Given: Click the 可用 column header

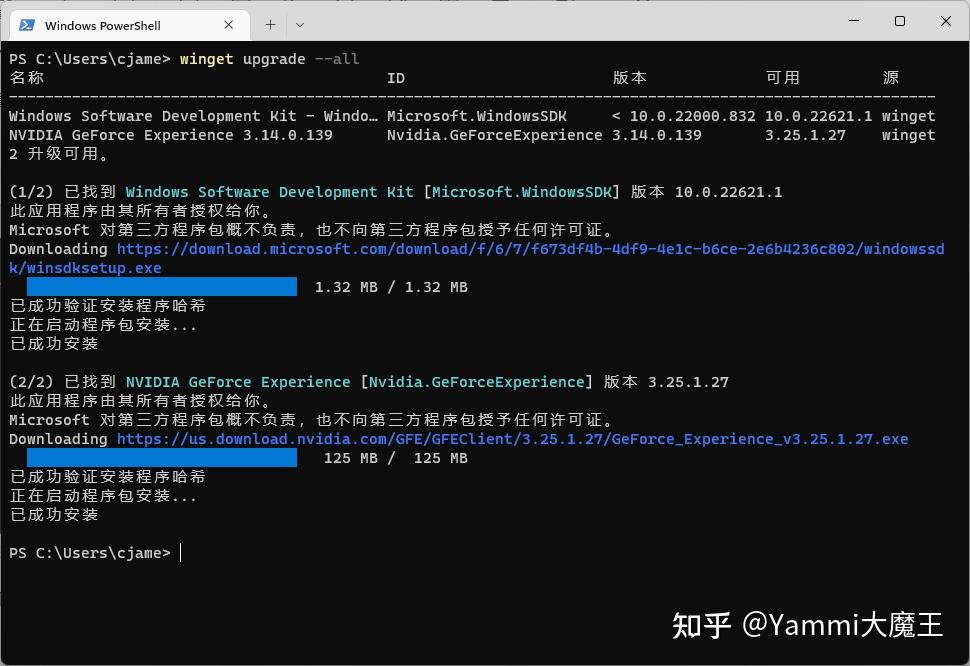Looking at the screenshot, I should pos(783,78).
